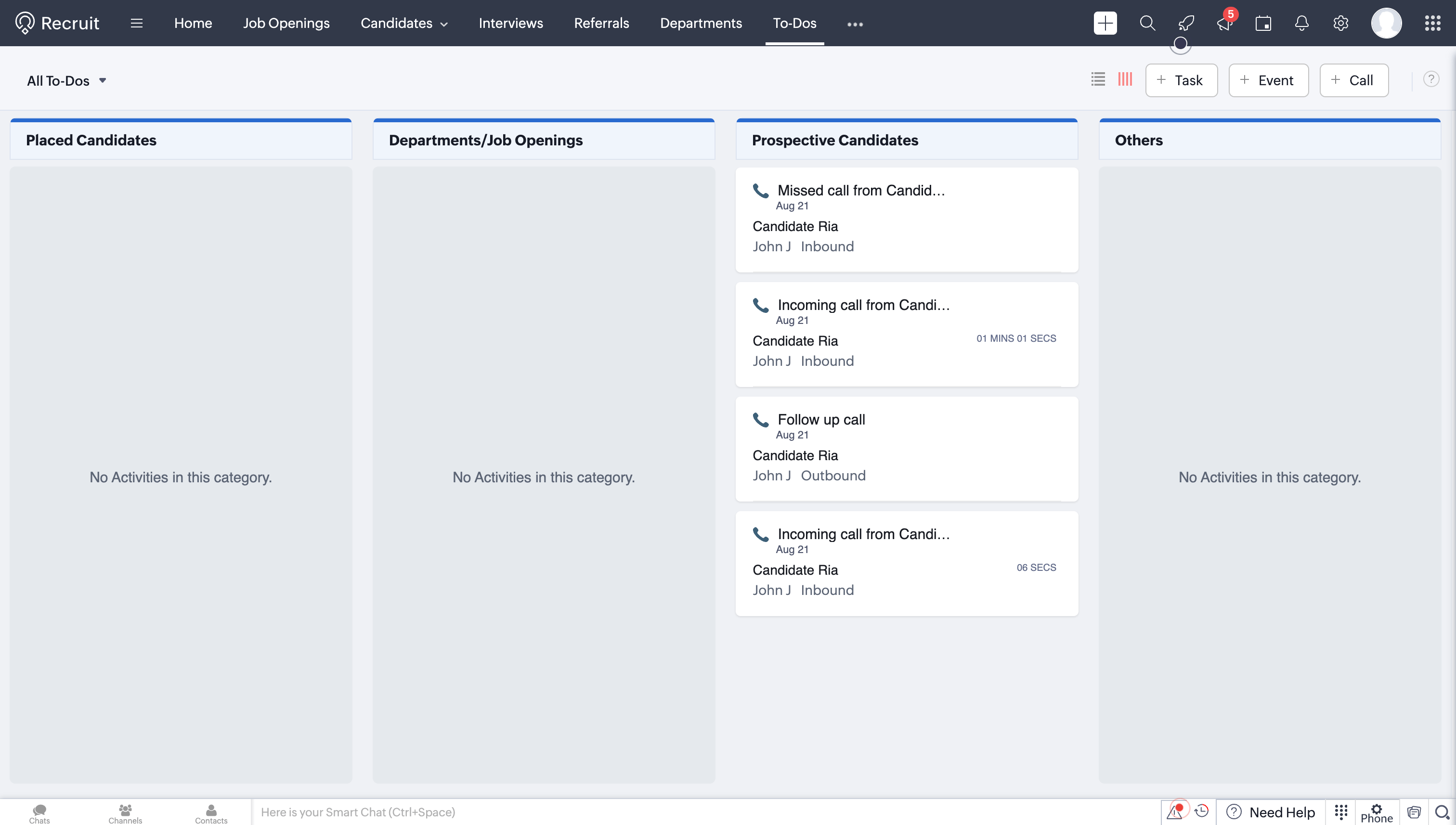Open the settings gear icon
The width and height of the screenshot is (1456, 825).
(x=1340, y=23)
